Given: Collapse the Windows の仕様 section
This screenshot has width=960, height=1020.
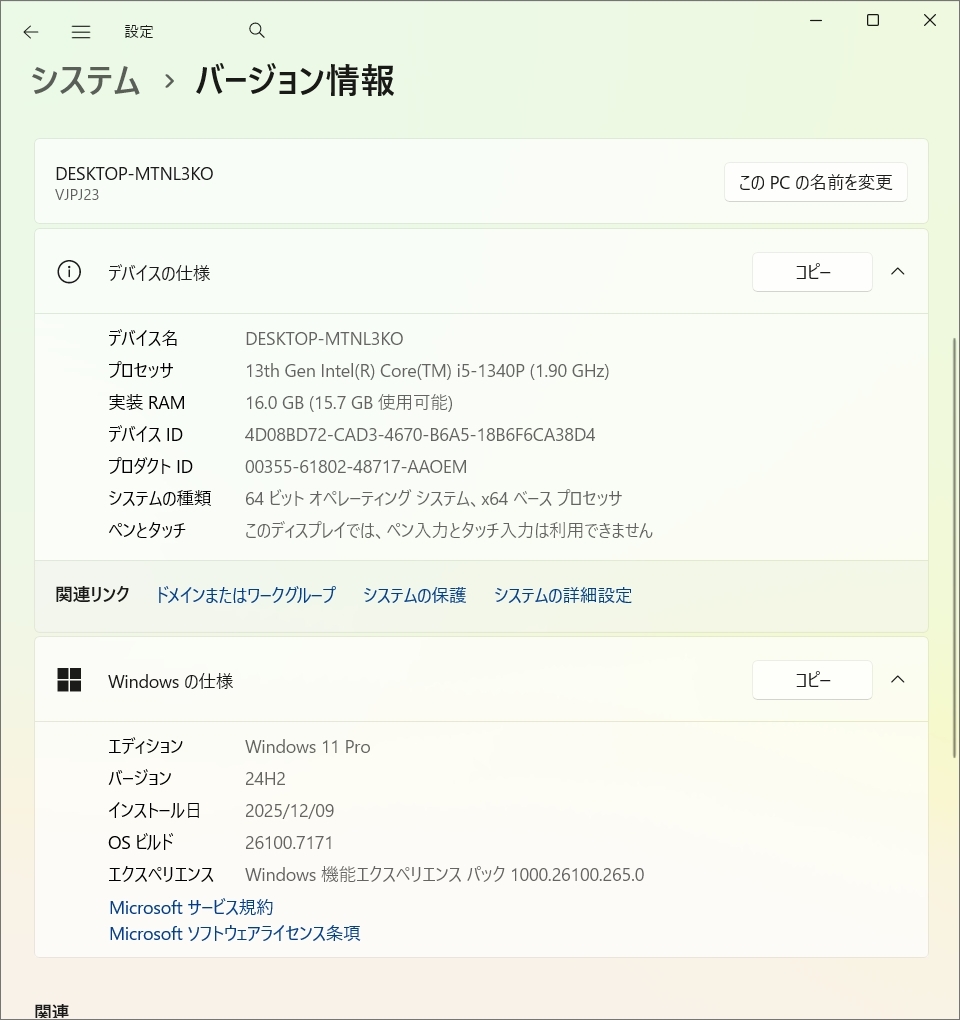Looking at the screenshot, I should [897, 679].
